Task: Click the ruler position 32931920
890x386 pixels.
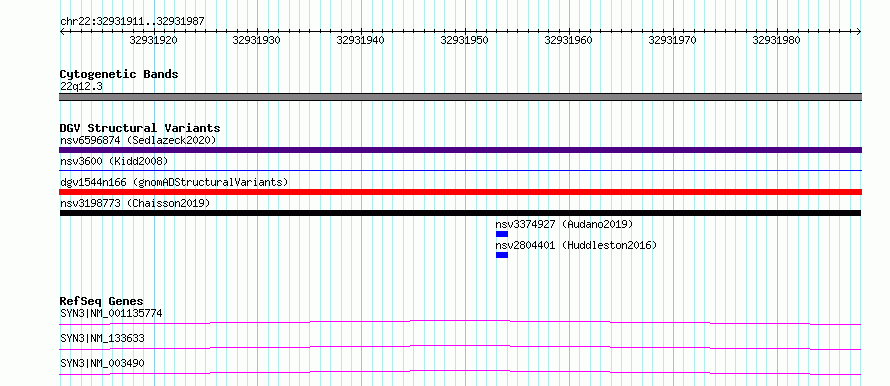Action: click(x=153, y=40)
